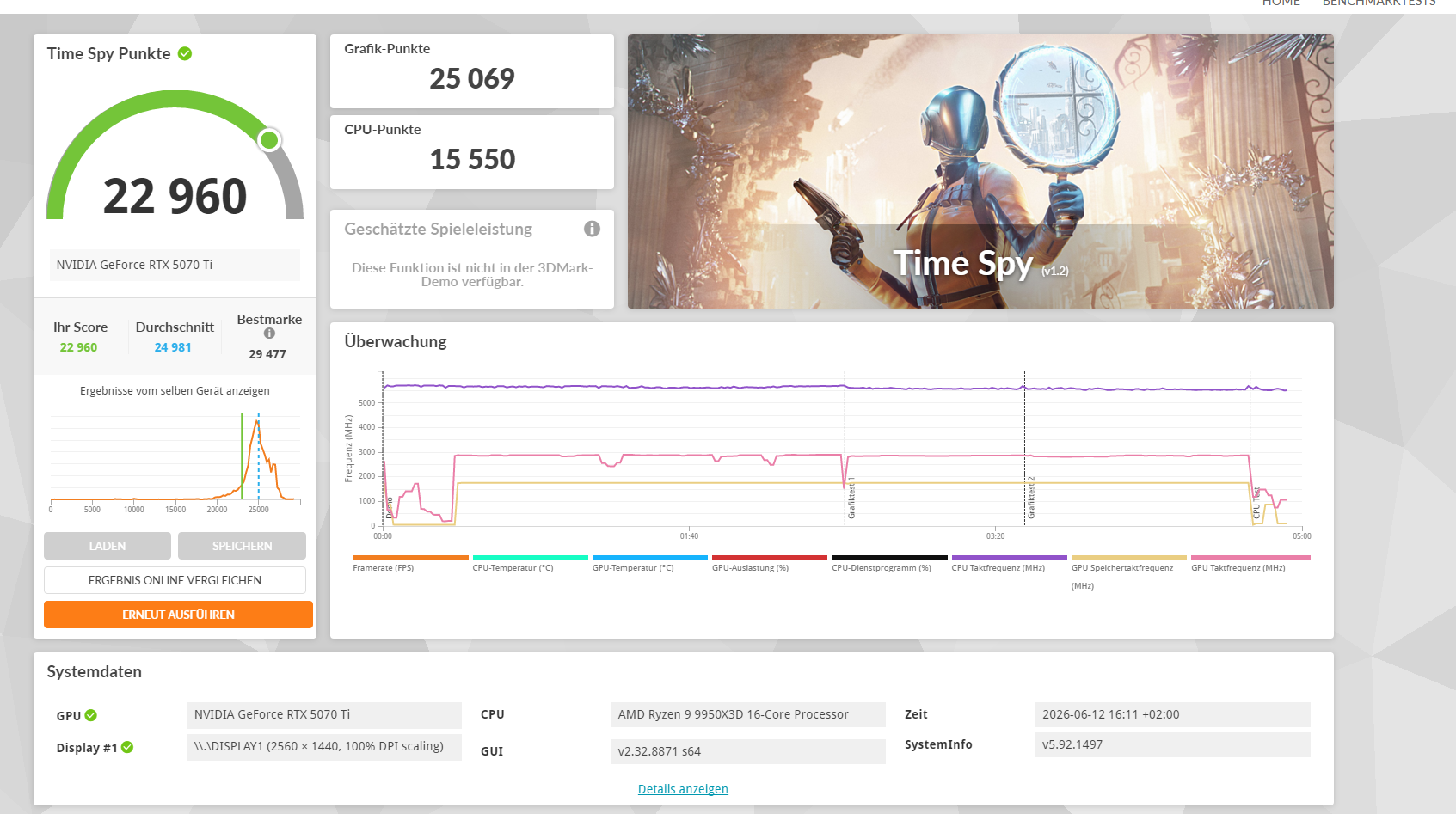Image resolution: width=1456 pixels, height=814 pixels.
Task: Click the green check next to GPU label
Action: [91, 715]
